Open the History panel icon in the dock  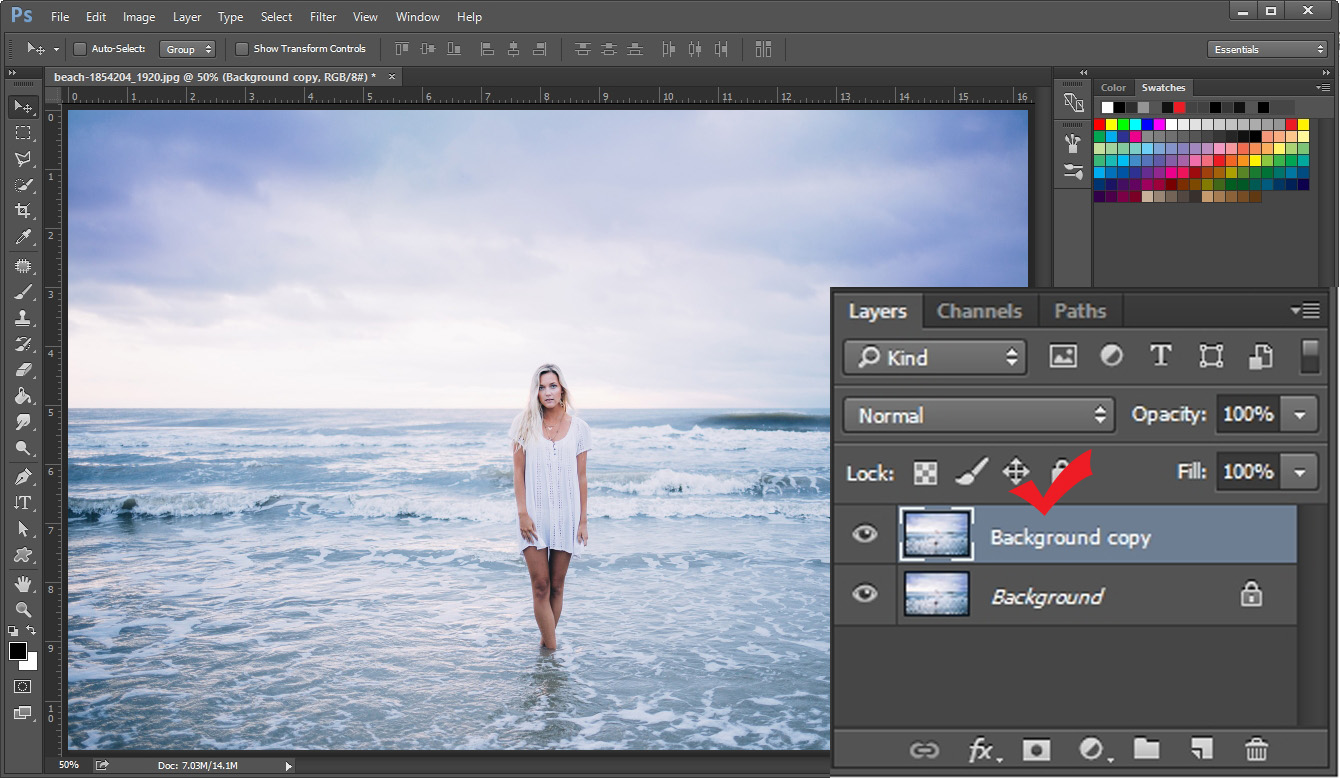pyautogui.click(x=1074, y=102)
